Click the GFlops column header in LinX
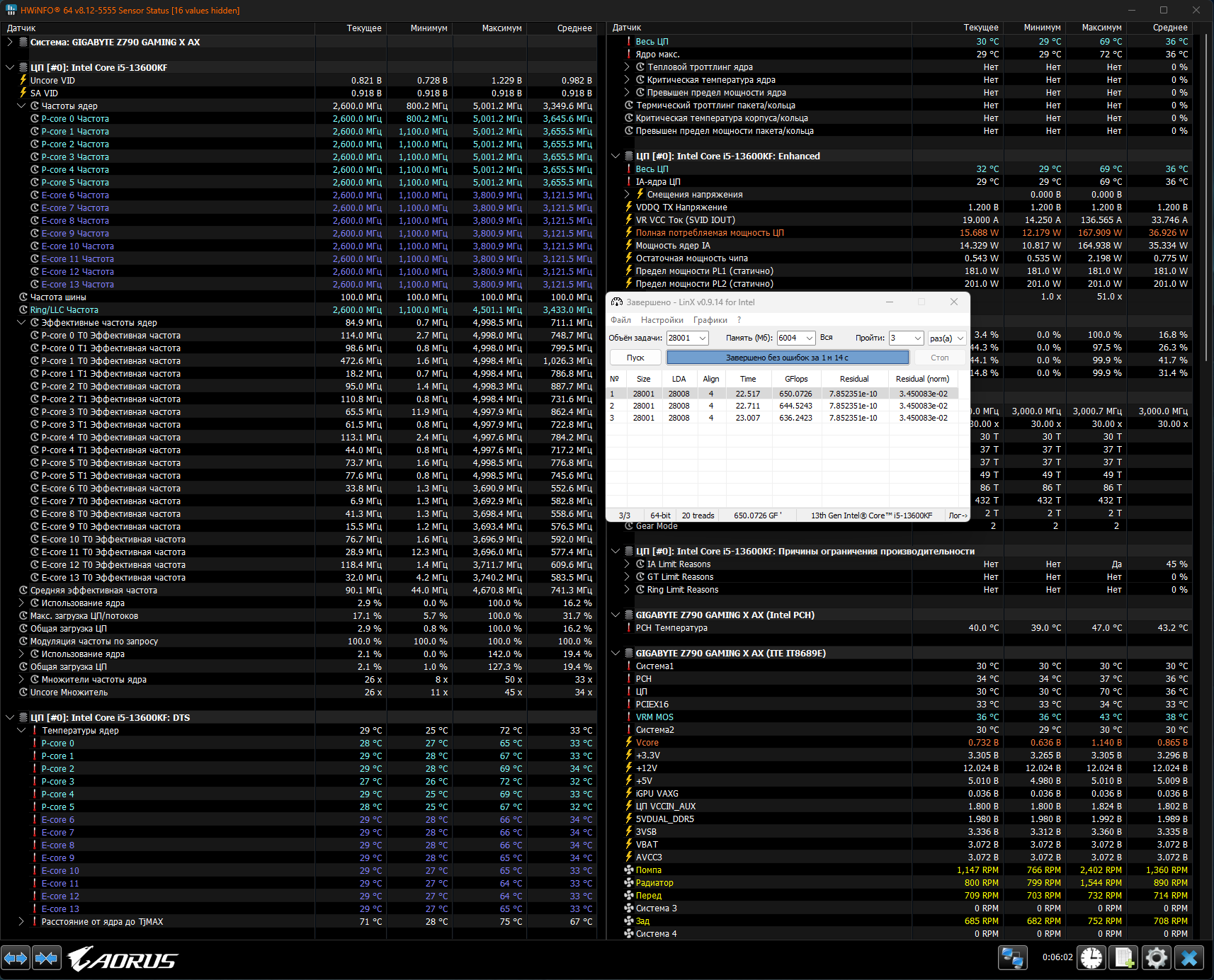 click(x=796, y=379)
